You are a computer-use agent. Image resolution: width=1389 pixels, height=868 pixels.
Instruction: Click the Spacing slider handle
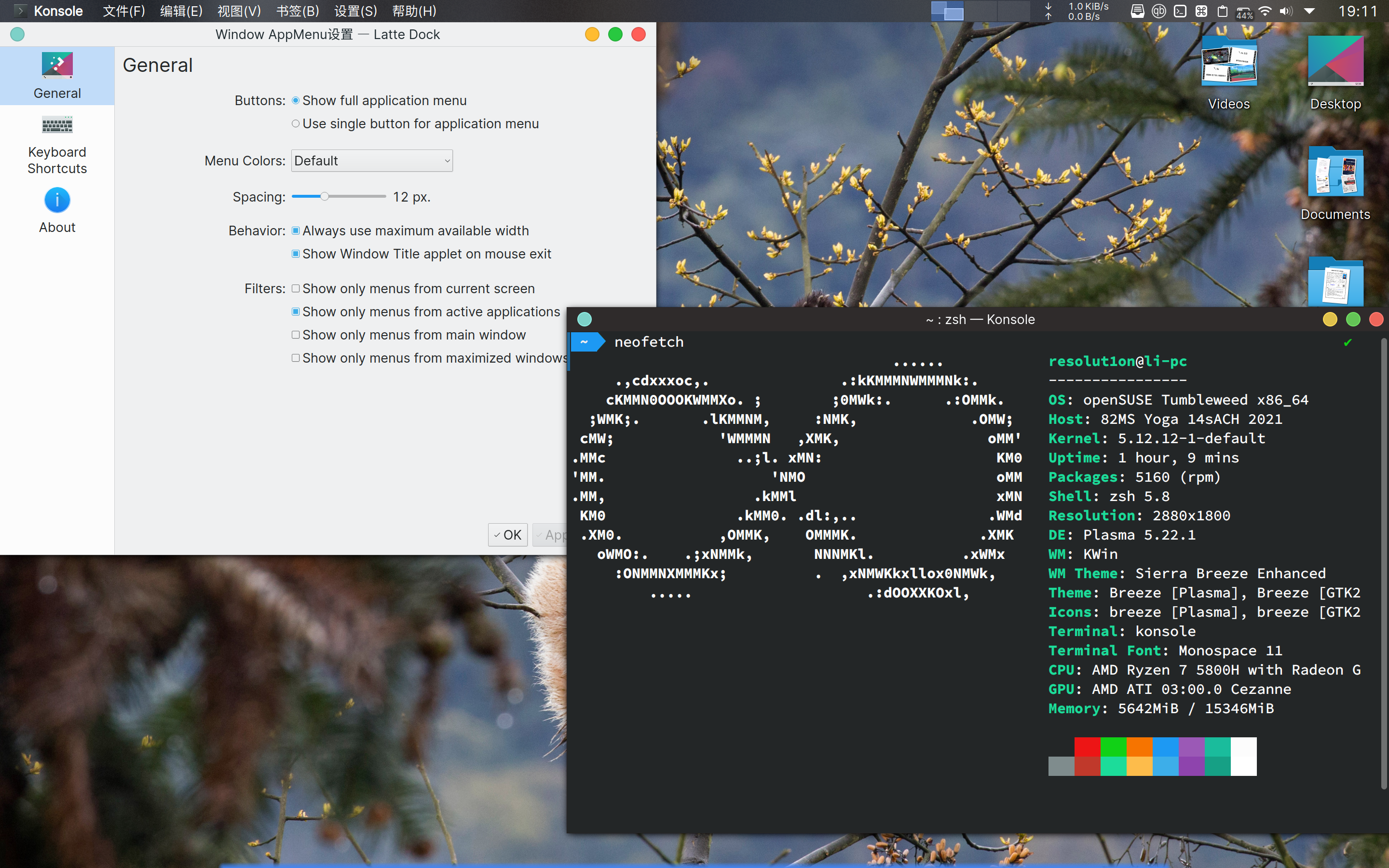tap(324, 196)
